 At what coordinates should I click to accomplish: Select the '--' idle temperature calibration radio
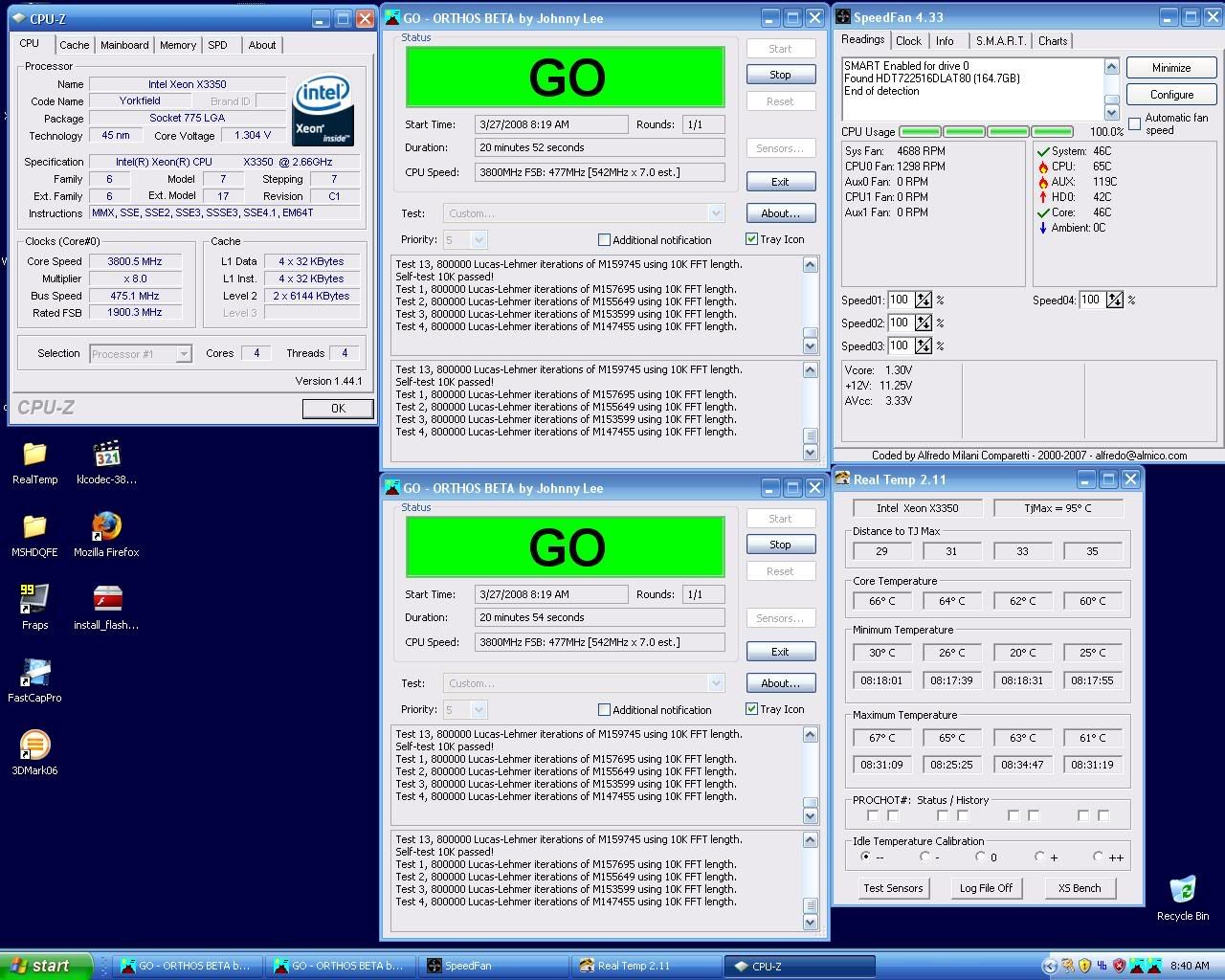point(865,857)
